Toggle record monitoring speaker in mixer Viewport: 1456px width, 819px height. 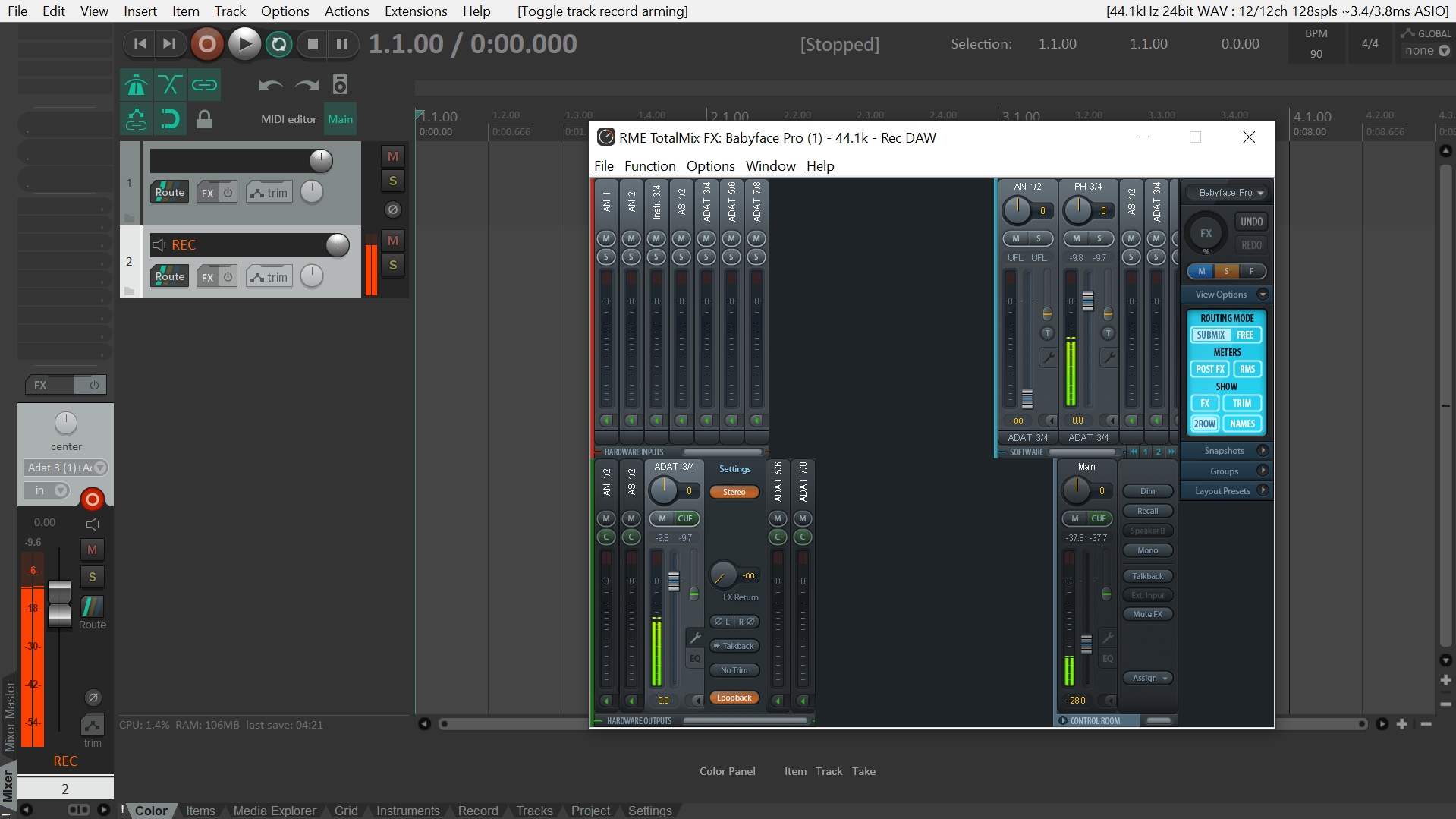[93, 524]
